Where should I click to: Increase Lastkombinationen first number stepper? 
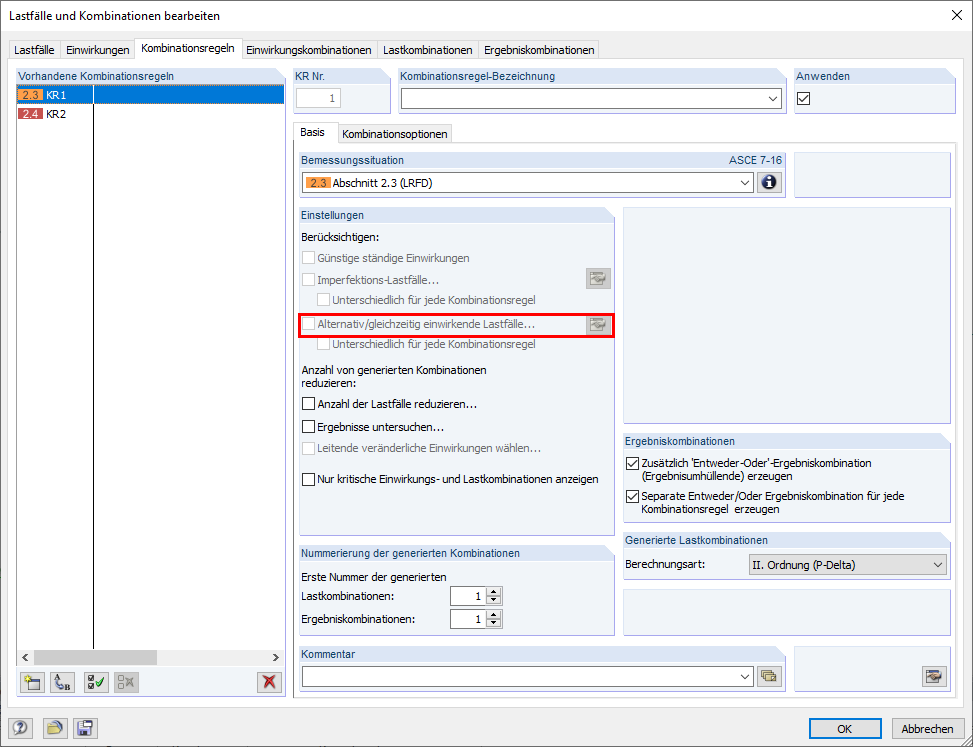(x=494, y=592)
